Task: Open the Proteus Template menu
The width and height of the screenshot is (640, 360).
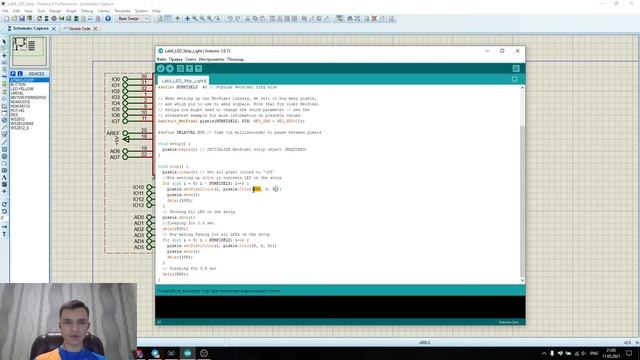Action: tap(122, 11)
